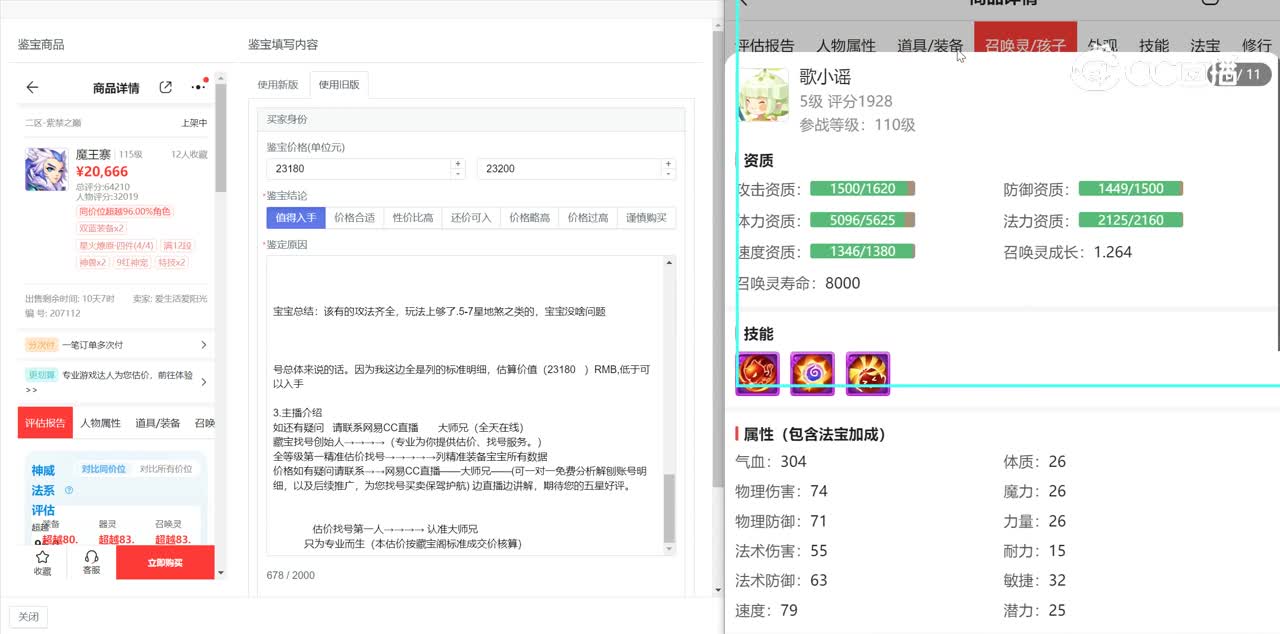Click the 关闭 button at bottom left

coord(28,617)
